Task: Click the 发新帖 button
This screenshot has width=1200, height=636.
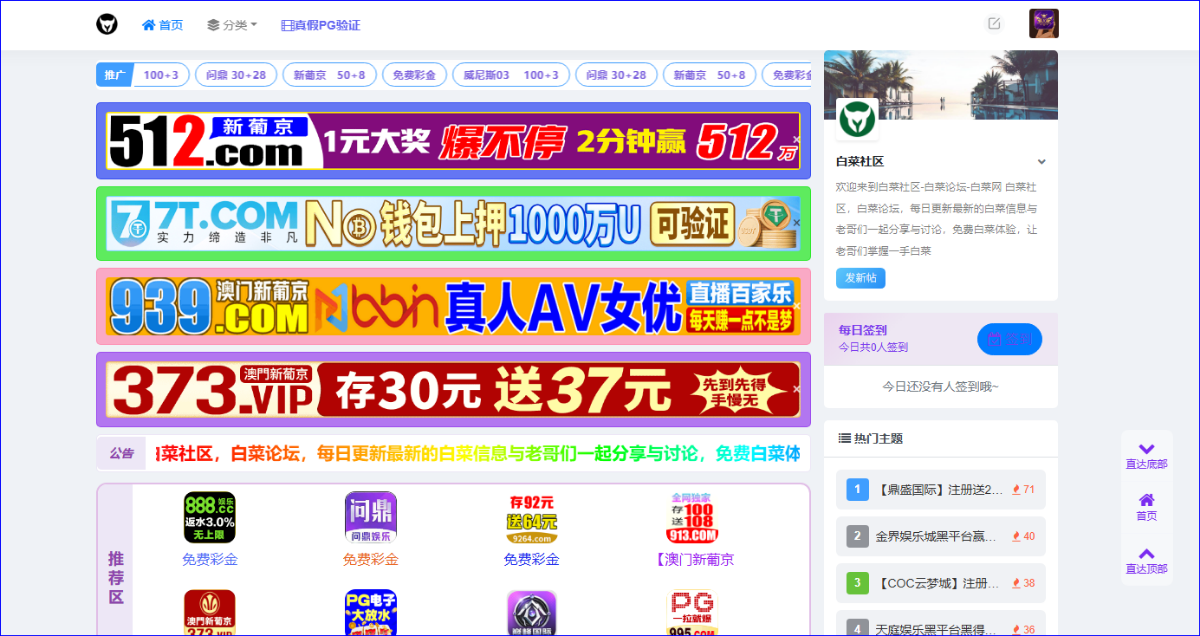Action: tap(861, 278)
